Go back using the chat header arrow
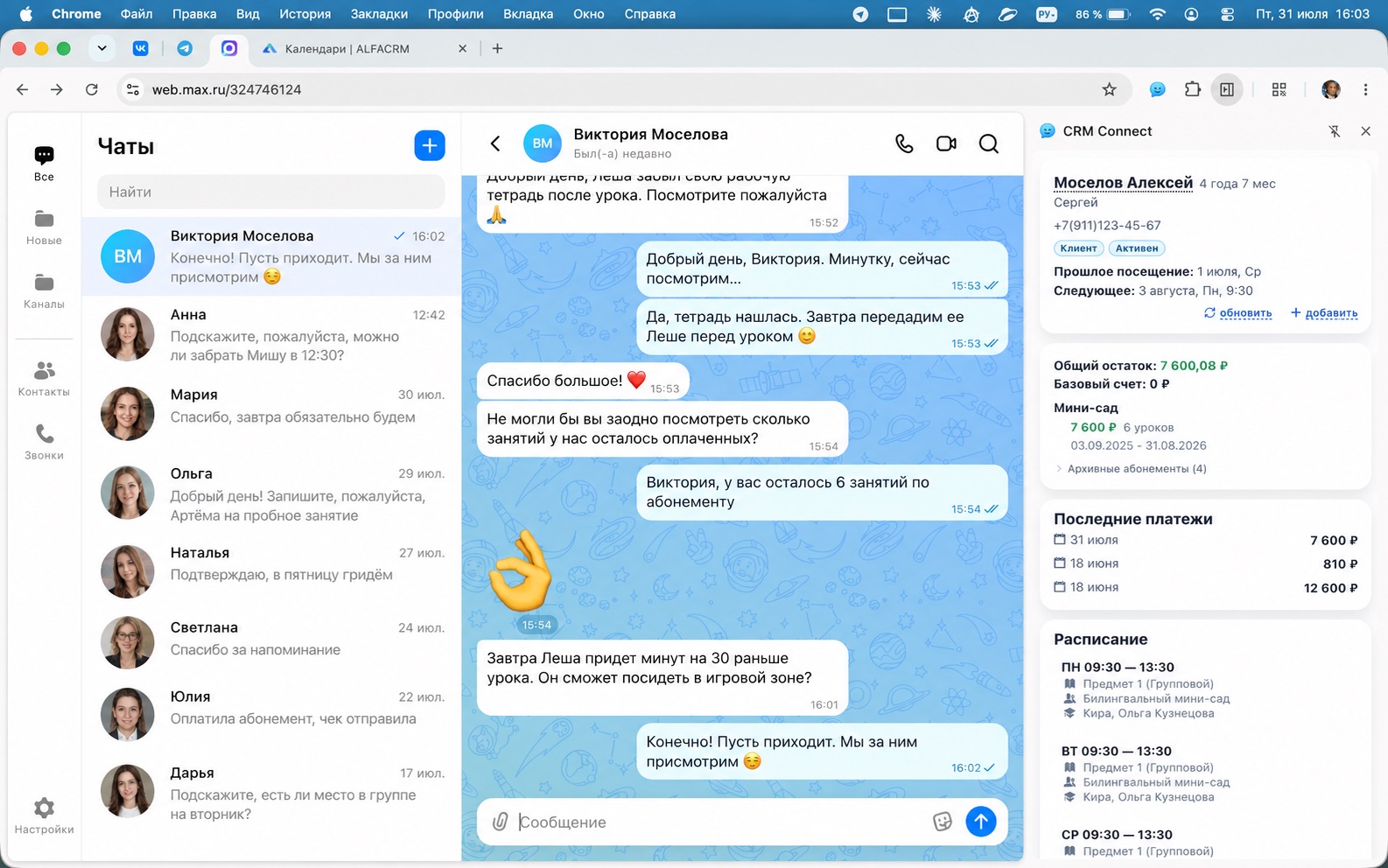This screenshot has width=1388, height=868. [495, 143]
